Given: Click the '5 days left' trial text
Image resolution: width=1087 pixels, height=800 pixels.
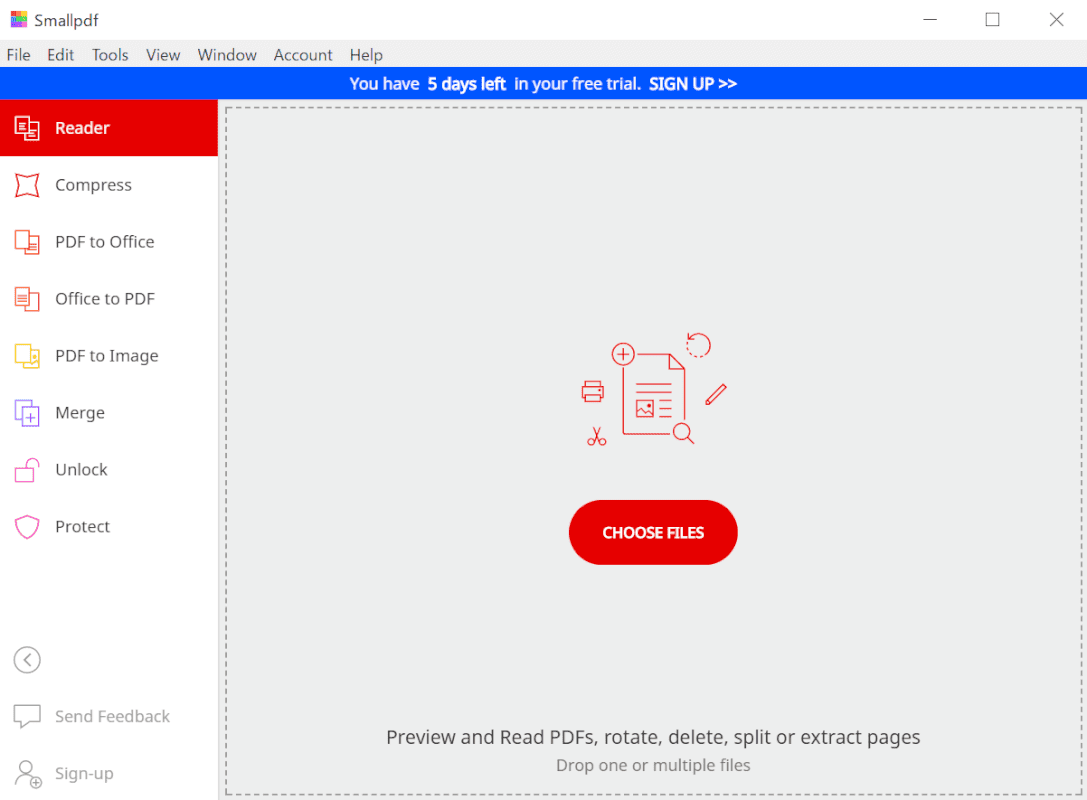Looking at the screenshot, I should coord(467,84).
